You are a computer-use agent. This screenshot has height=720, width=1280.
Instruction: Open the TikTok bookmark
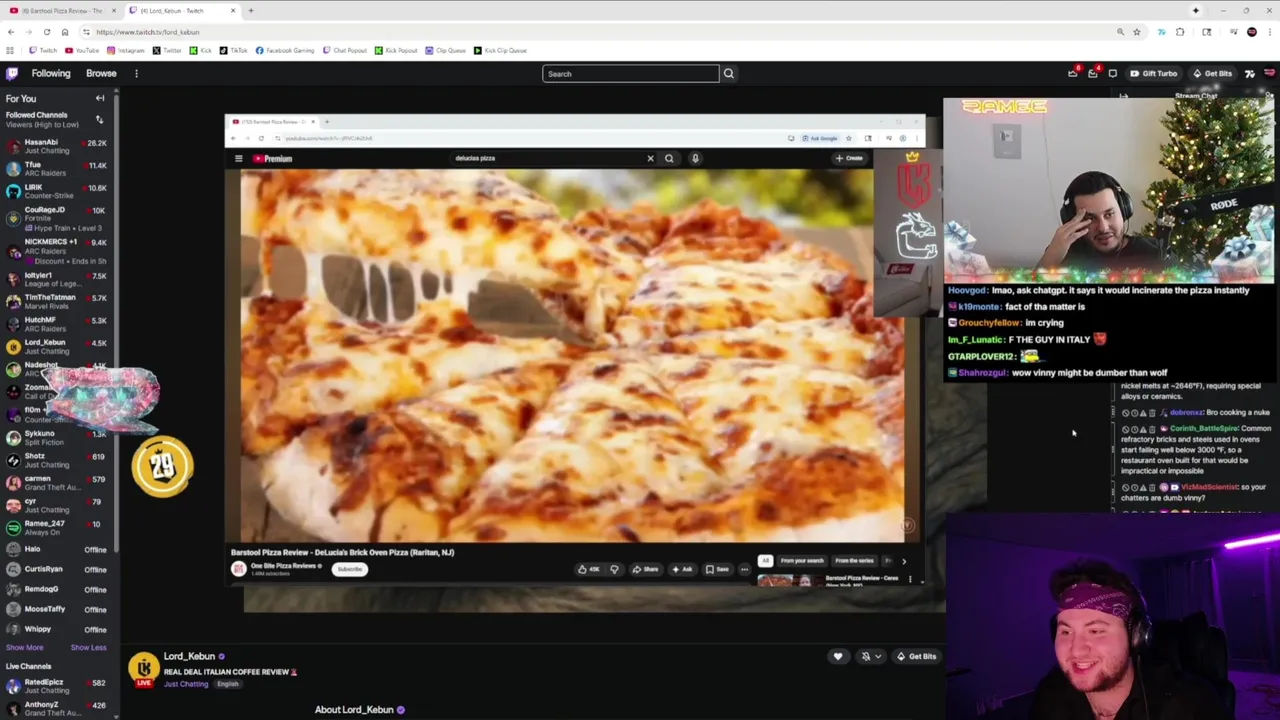(235, 50)
